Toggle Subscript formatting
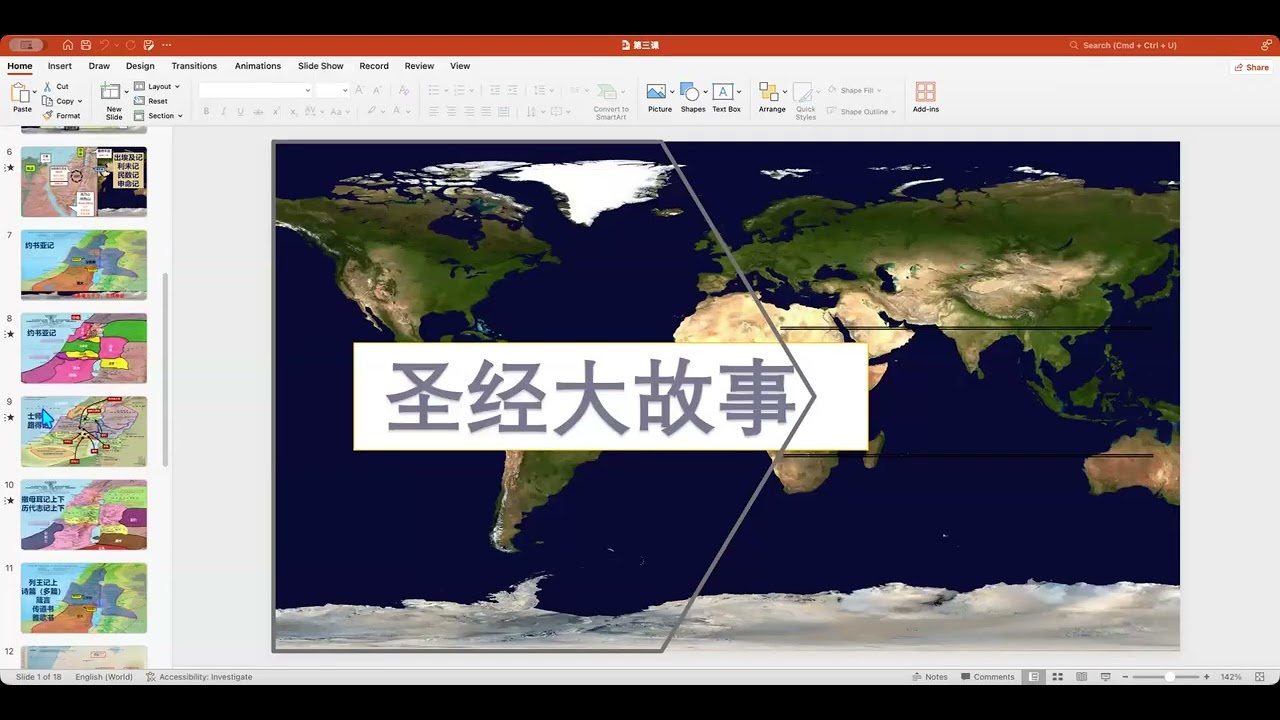 click(x=295, y=111)
